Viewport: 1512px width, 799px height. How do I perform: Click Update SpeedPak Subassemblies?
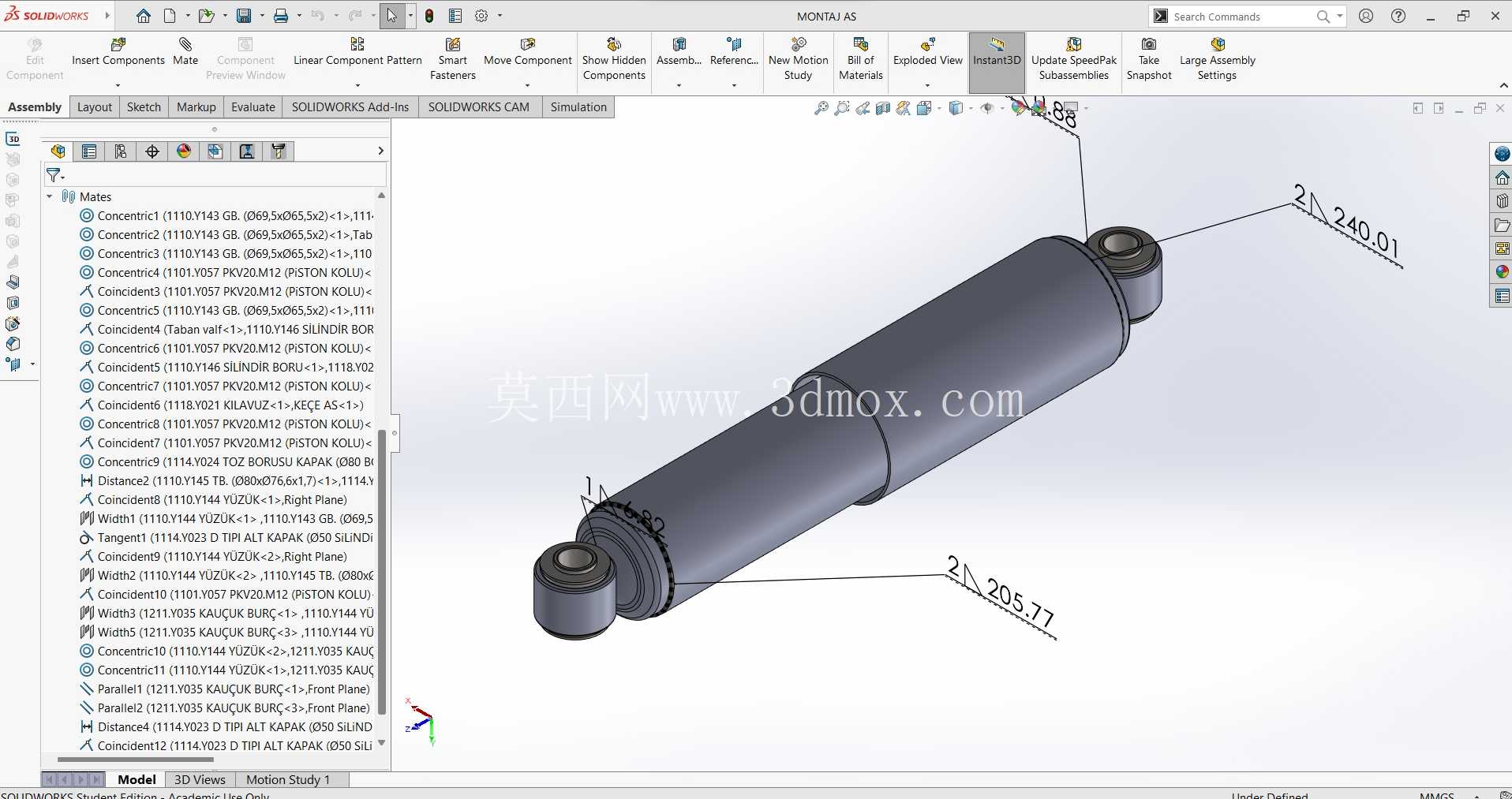[x=1074, y=59]
